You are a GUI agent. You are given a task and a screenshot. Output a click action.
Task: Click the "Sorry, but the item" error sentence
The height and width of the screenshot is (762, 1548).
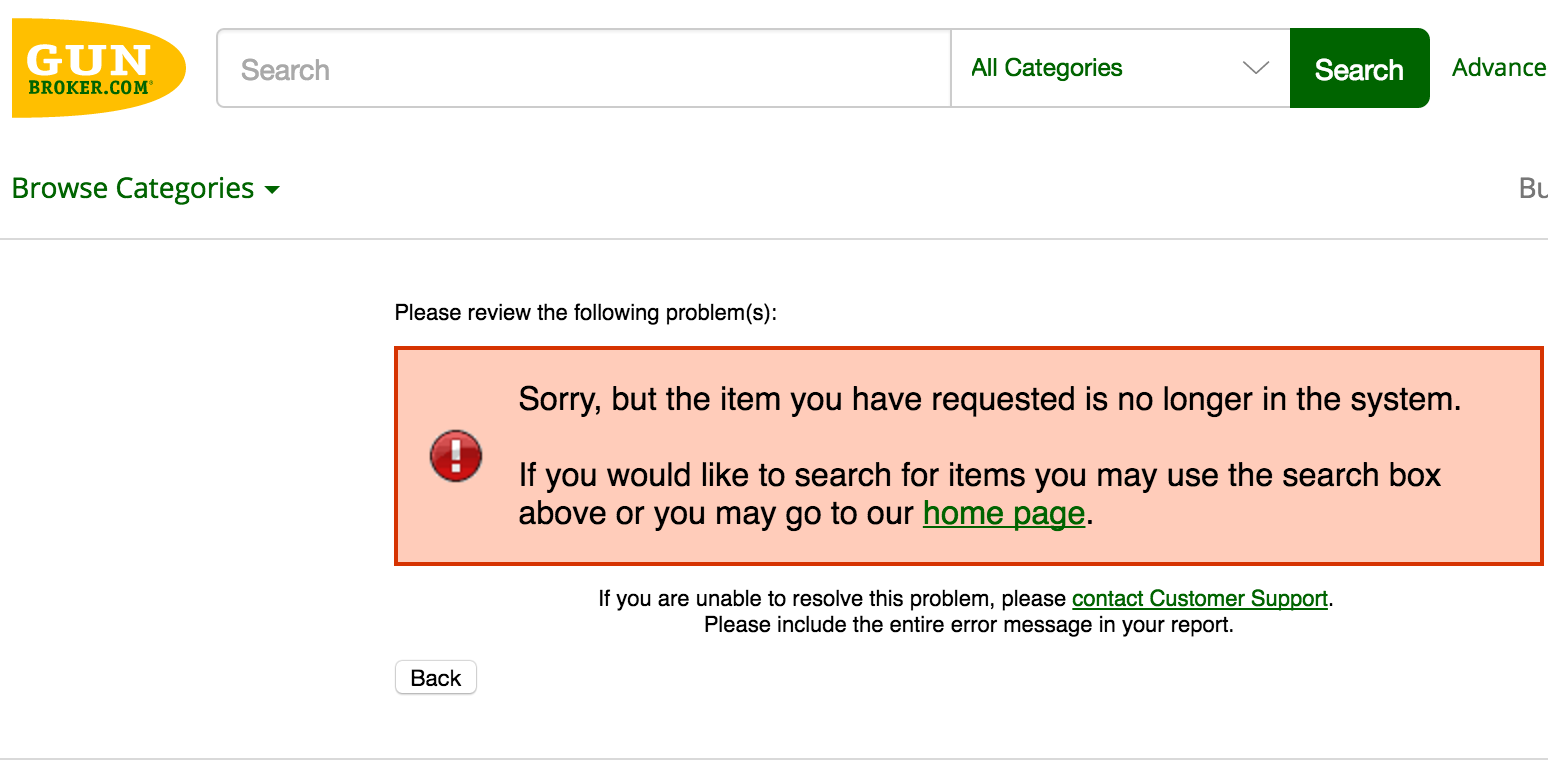[989, 399]
